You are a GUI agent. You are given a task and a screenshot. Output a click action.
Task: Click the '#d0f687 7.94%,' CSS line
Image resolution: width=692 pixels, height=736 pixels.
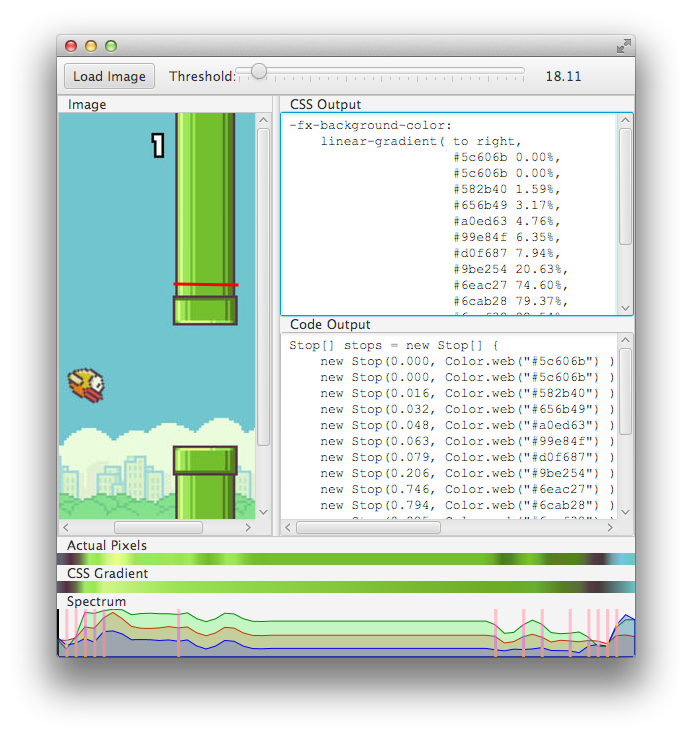click(507, 253)
